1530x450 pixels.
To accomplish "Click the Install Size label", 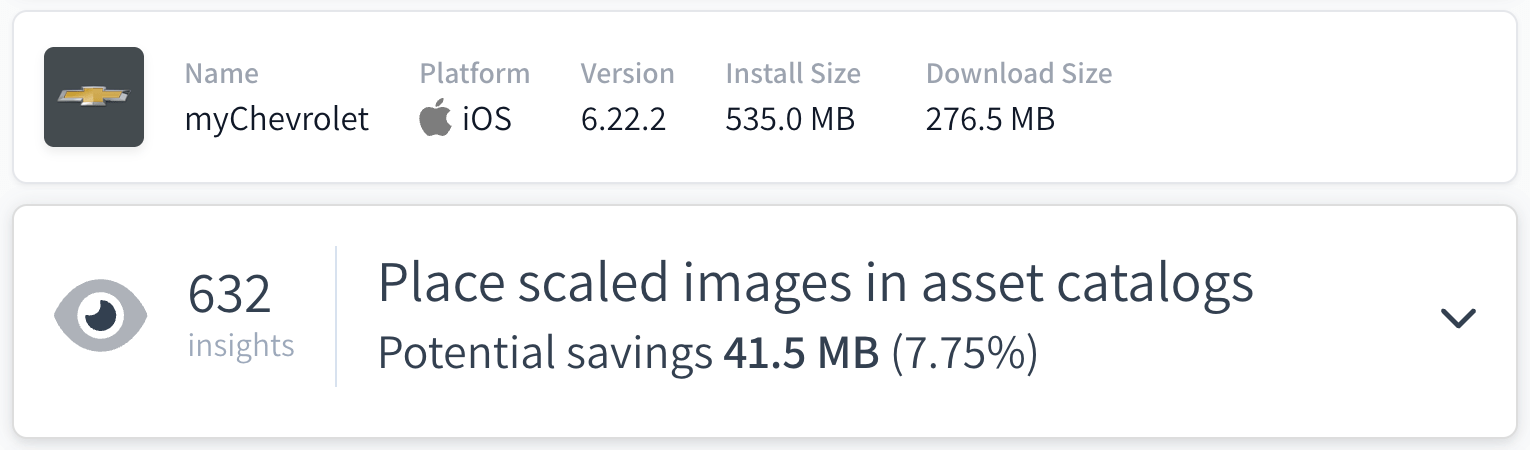I will tap(793, 73).
